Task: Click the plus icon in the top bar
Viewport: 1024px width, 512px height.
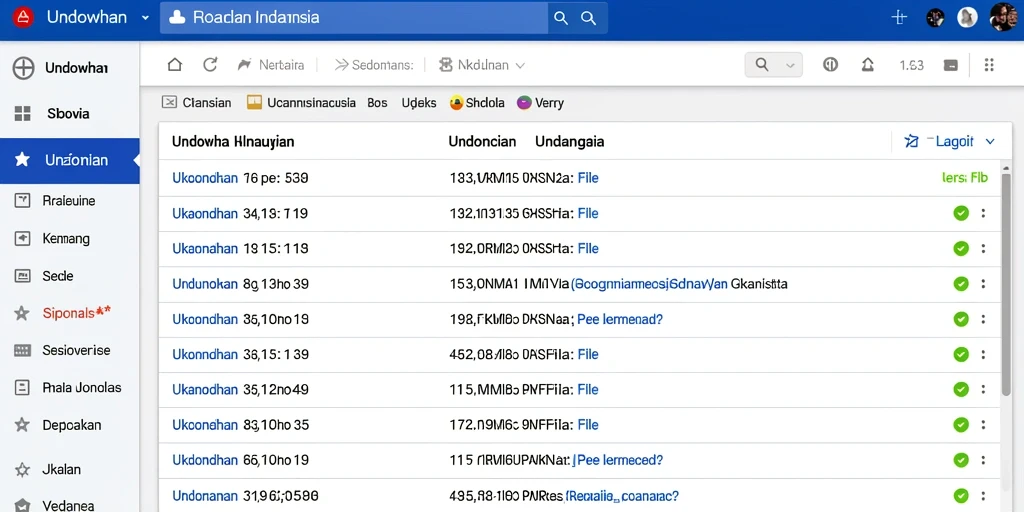Action: tap(899, 18)
